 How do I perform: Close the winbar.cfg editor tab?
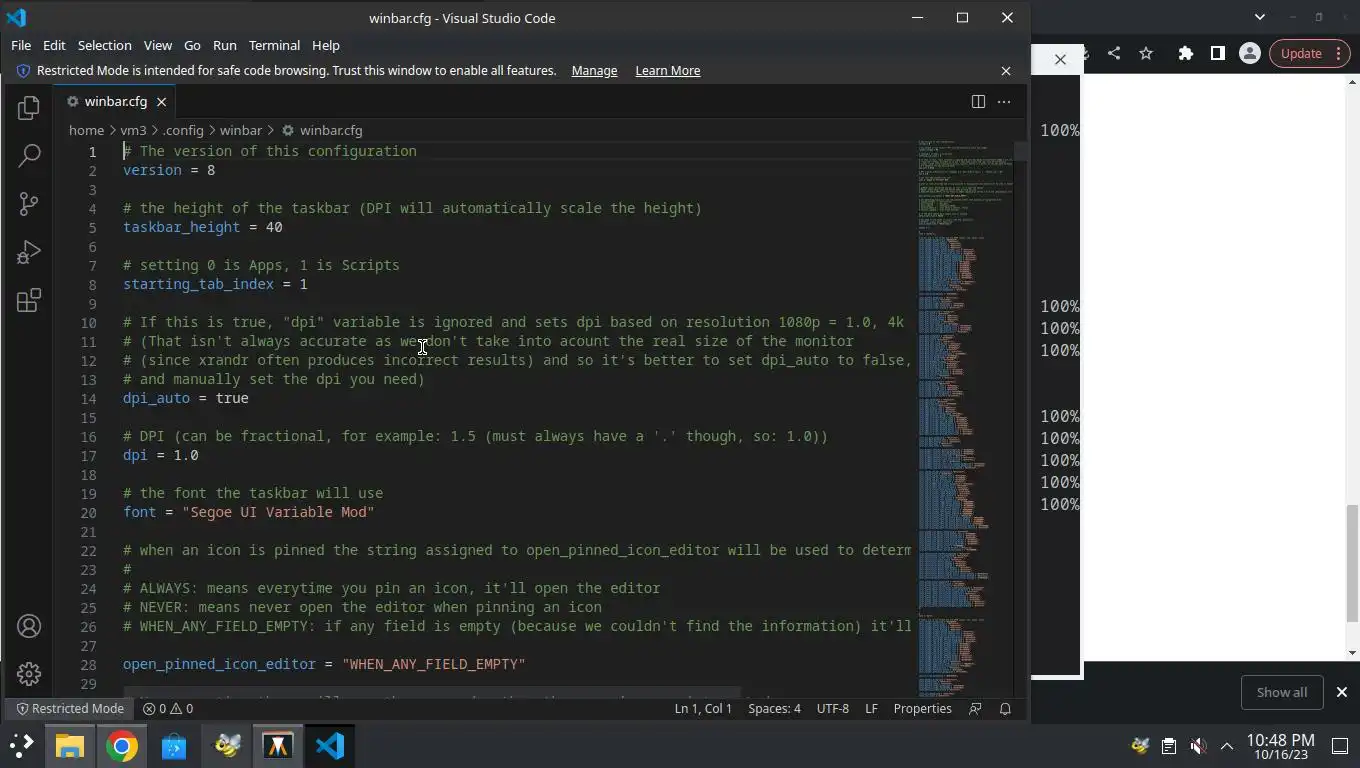click(161, 101)
